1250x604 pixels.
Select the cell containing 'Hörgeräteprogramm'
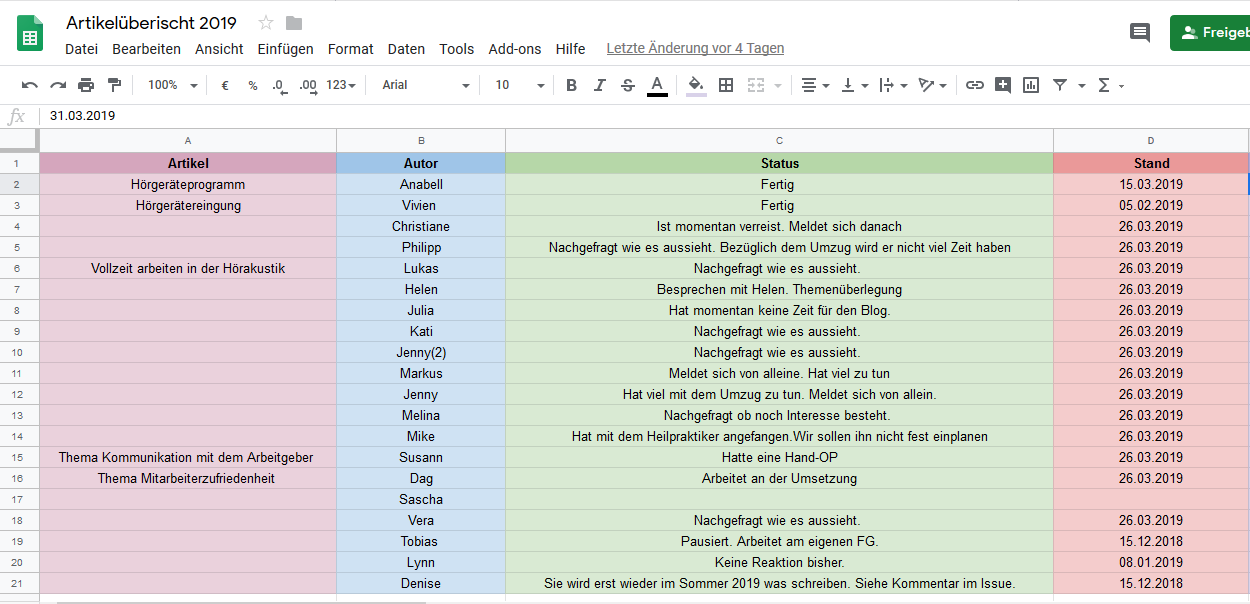pos(188,185)
